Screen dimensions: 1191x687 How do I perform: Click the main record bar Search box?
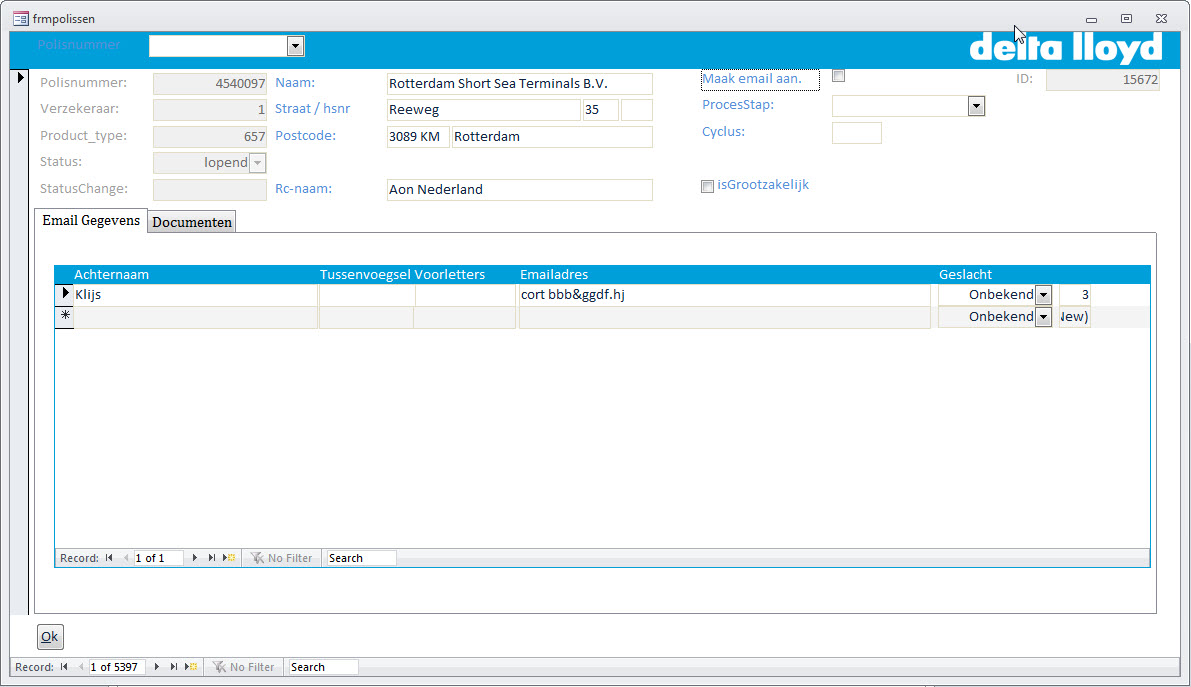tap(323, 666)
